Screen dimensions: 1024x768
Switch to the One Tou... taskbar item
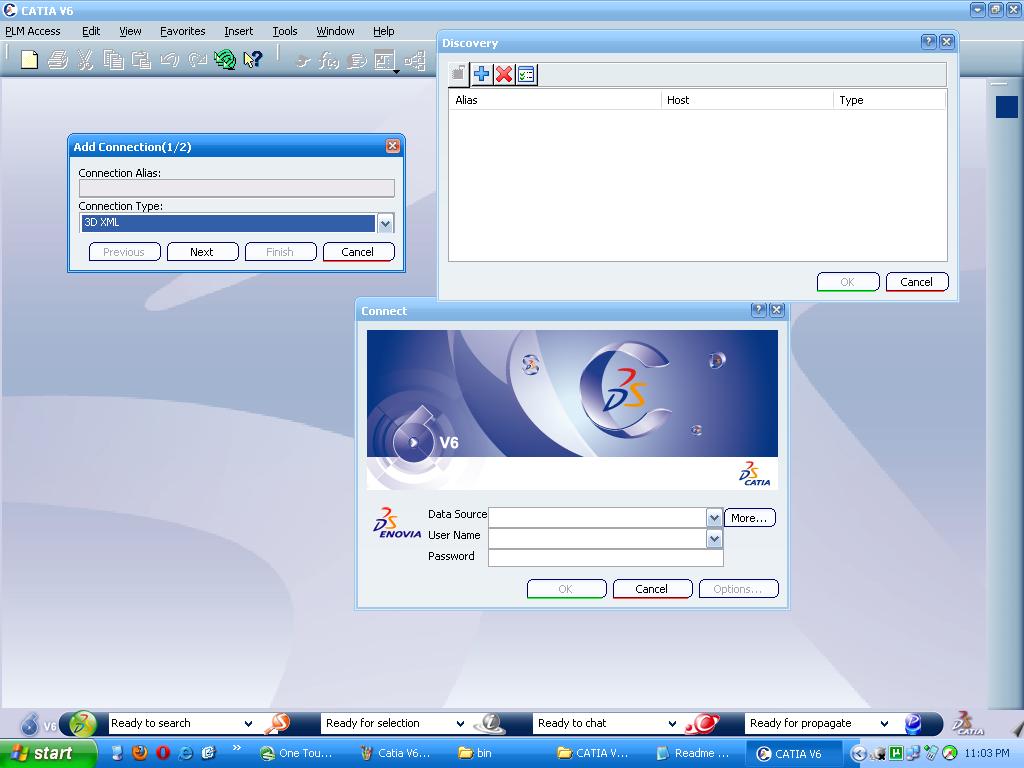click(298, 753)
